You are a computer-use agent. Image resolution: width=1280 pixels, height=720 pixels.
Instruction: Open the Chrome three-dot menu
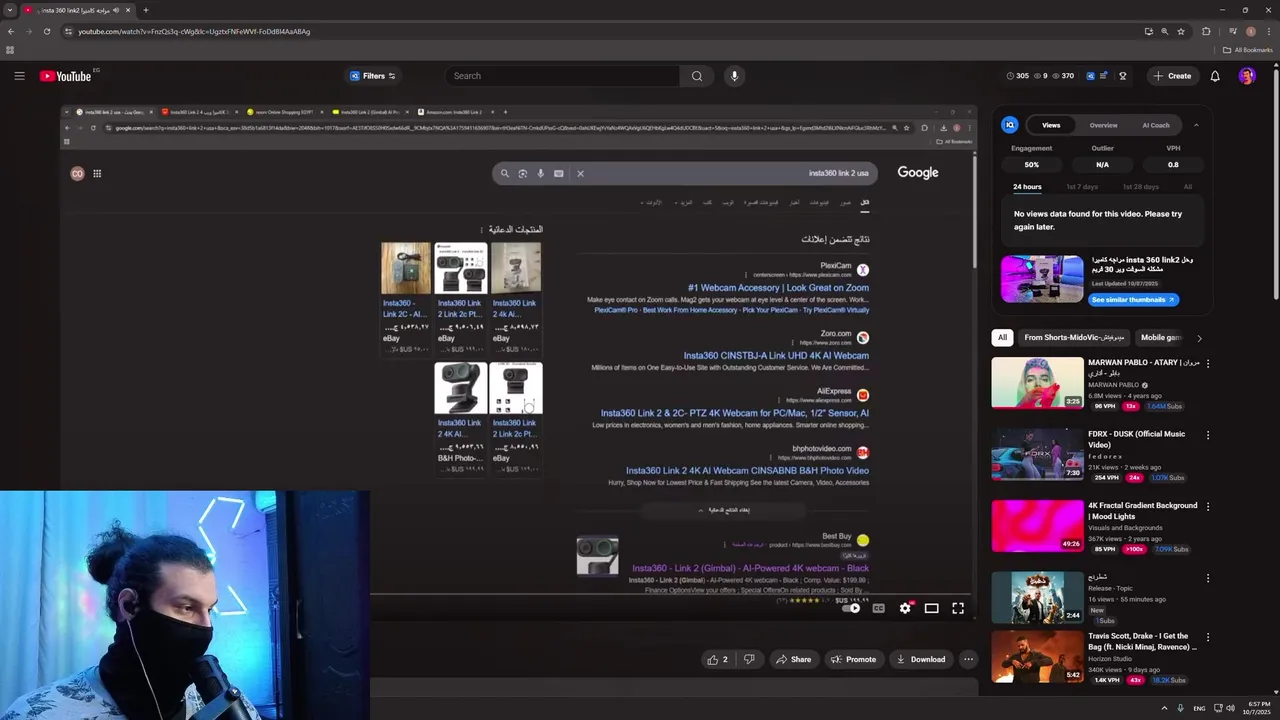point(1269,31)
